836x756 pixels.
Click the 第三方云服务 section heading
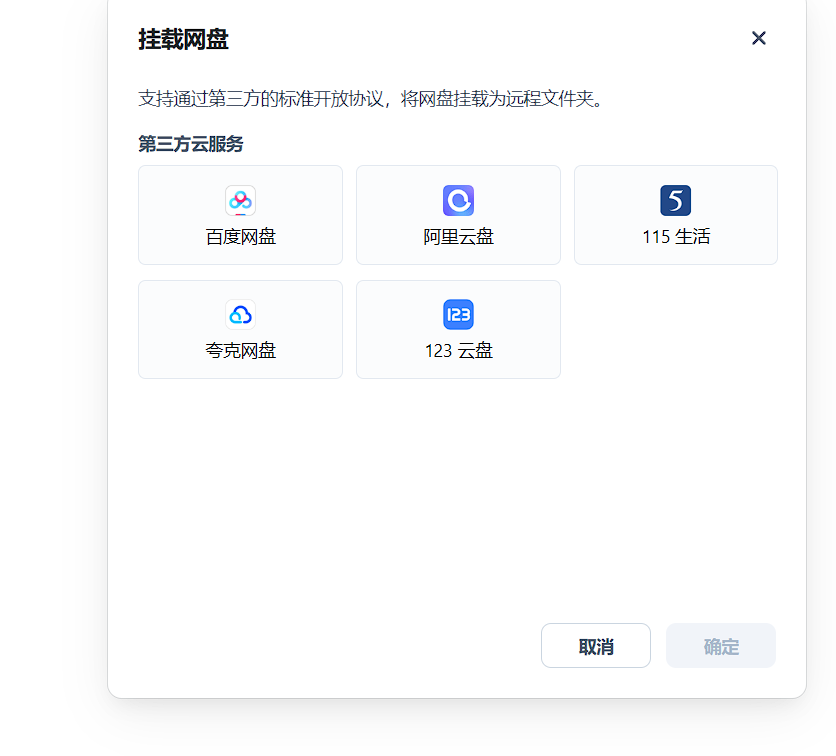coord(191,144)
